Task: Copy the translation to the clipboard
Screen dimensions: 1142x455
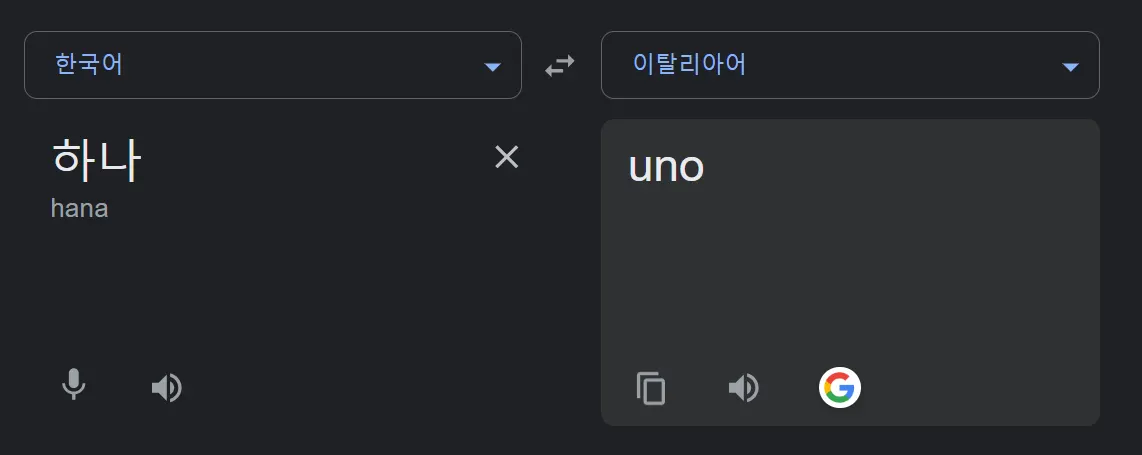Action: (651, 387)
